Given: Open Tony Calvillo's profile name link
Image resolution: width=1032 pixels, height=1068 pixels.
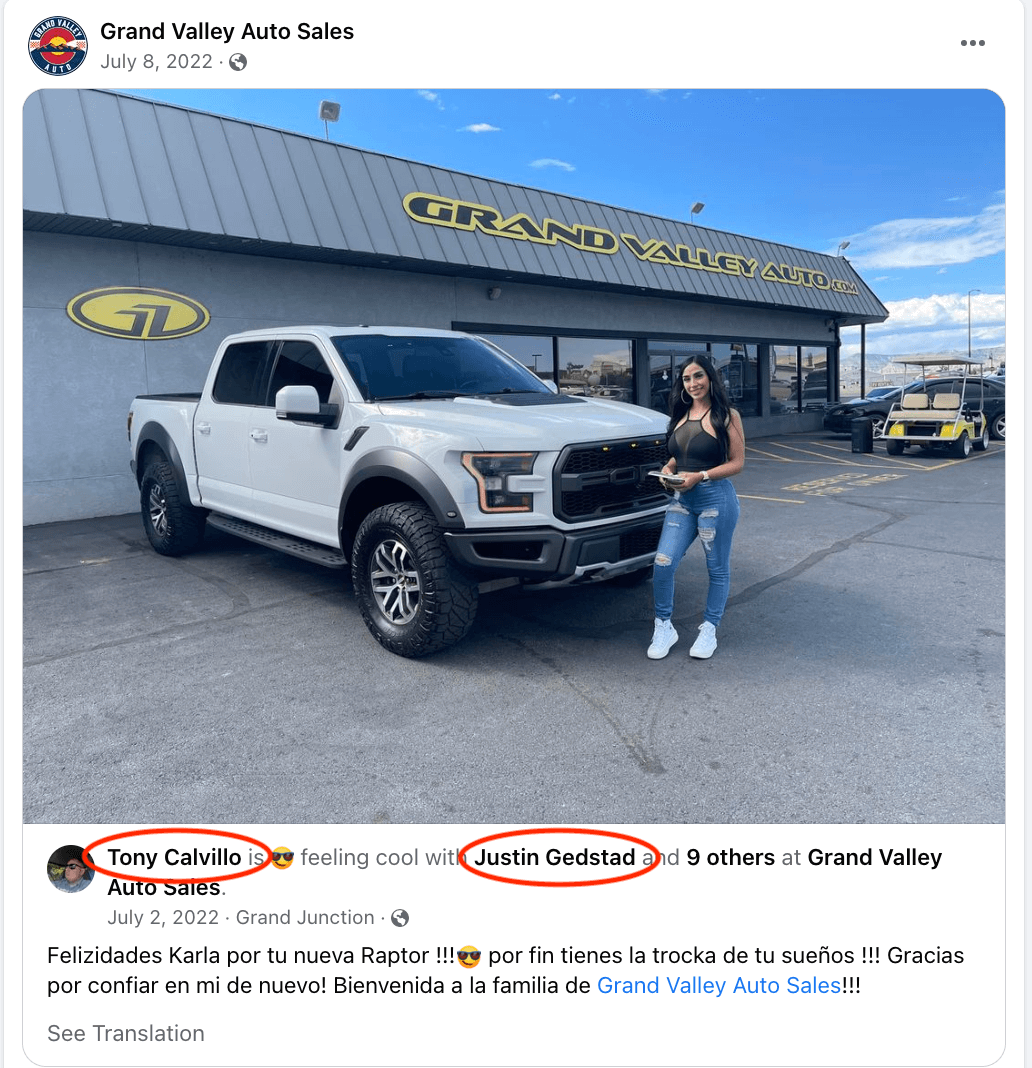Looking at the screenshot, I should (174, 857).
